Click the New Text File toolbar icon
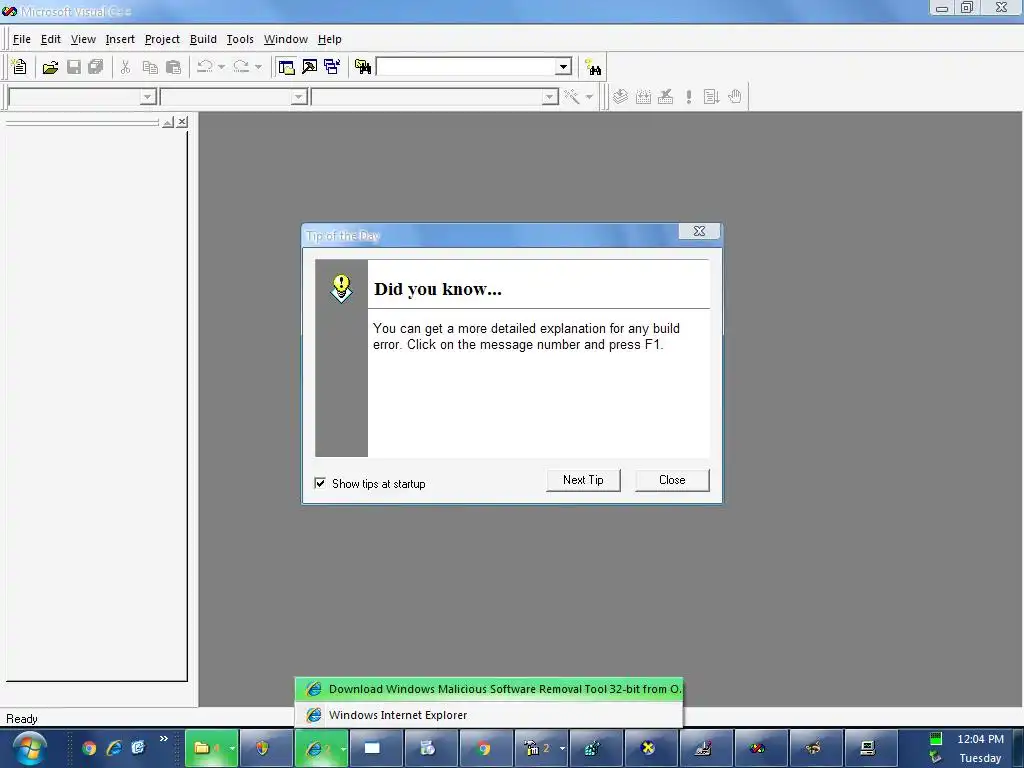This screenshot has width=1024, height=768. pos(19,67)
